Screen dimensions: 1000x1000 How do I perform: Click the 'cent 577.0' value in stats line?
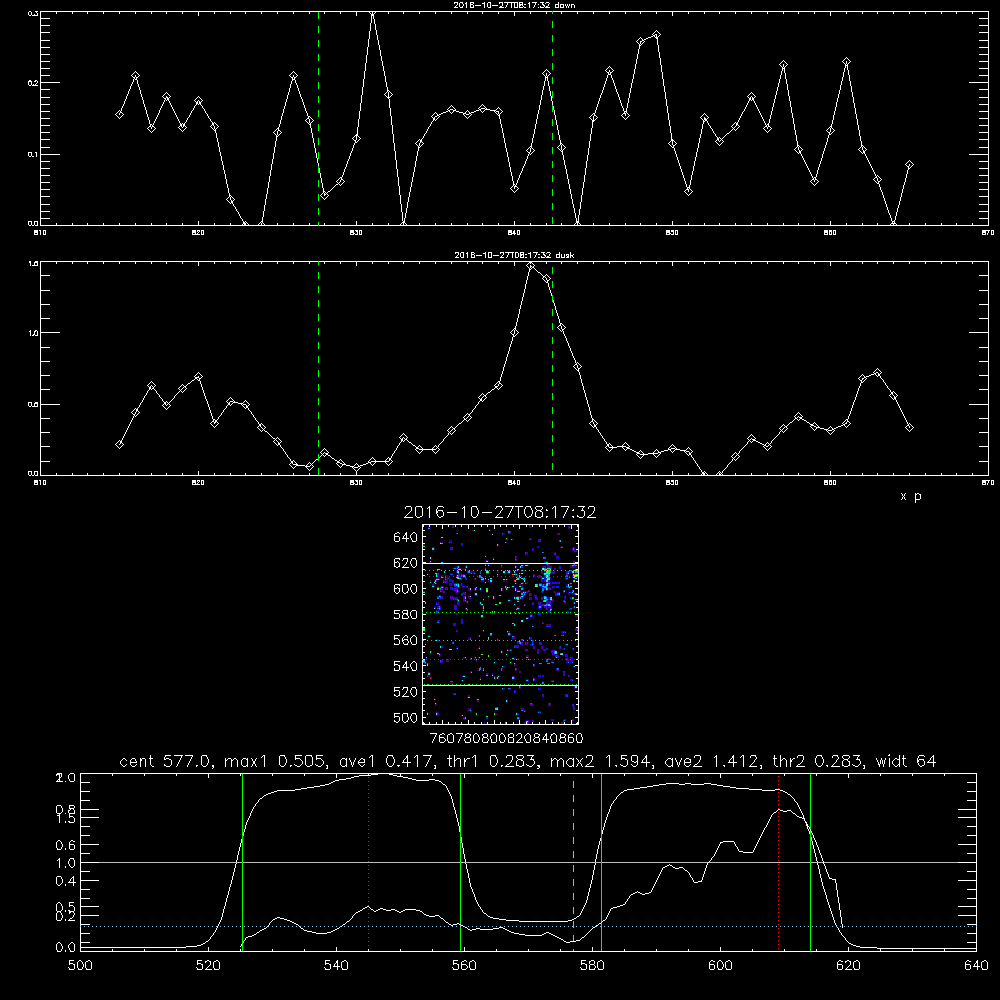point(165,761)
